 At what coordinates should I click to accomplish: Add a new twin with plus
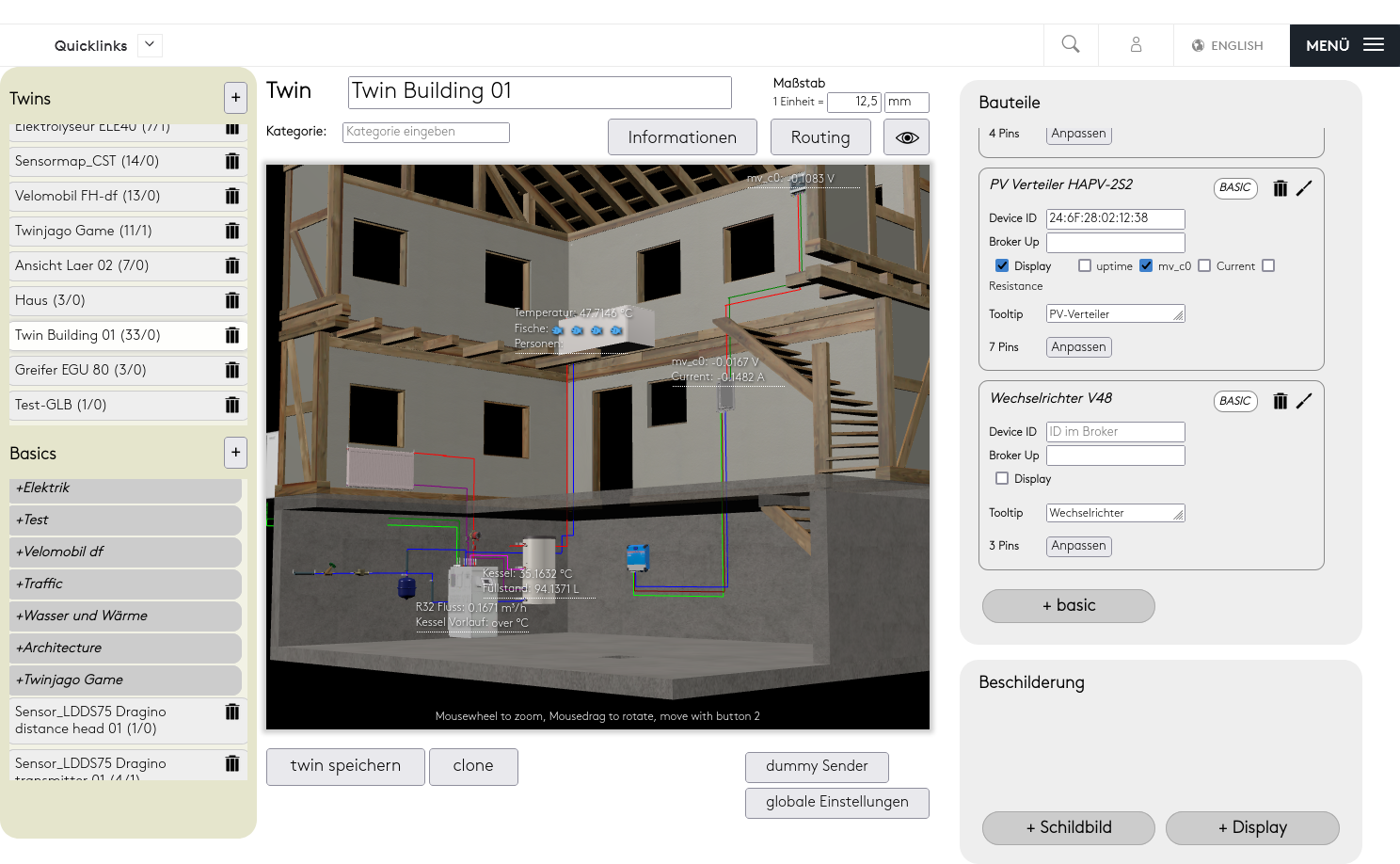pos(235,98)
